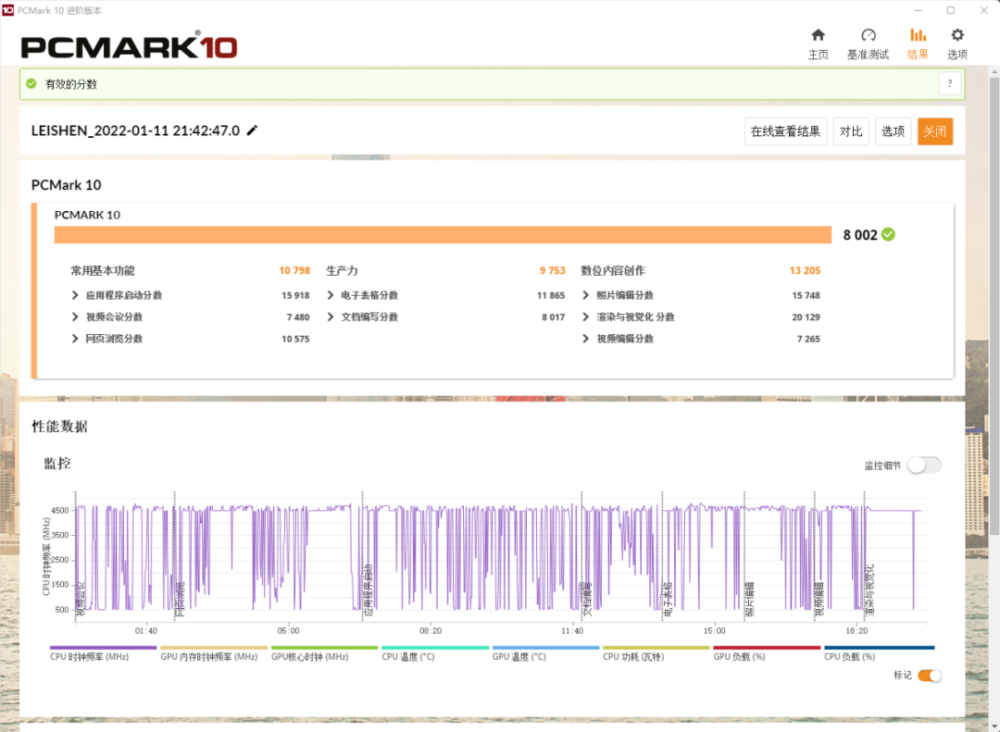Screen dimensions: 1000x732
Task: Select CPU 温度 (°C) legend swatch
Action: [435, 648]
